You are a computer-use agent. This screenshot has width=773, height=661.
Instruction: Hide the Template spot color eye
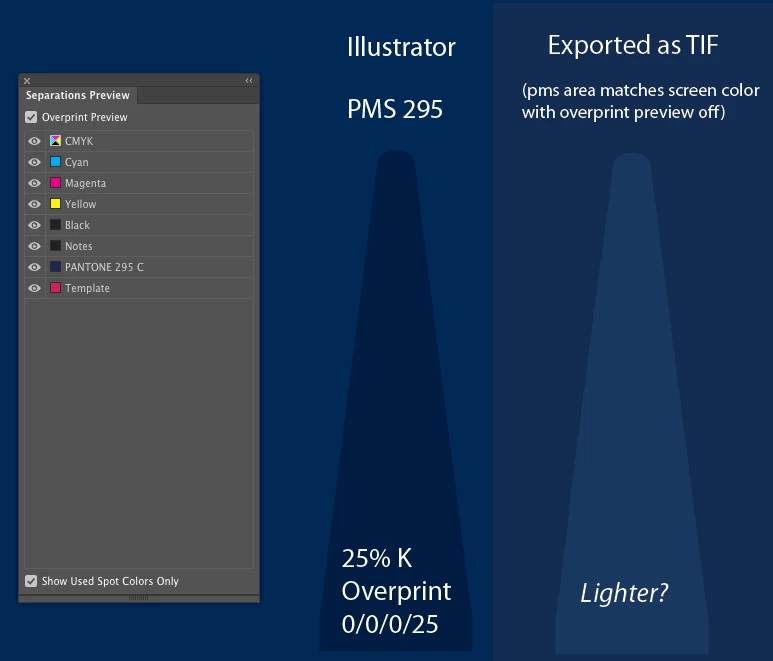[x=35, y=288]
